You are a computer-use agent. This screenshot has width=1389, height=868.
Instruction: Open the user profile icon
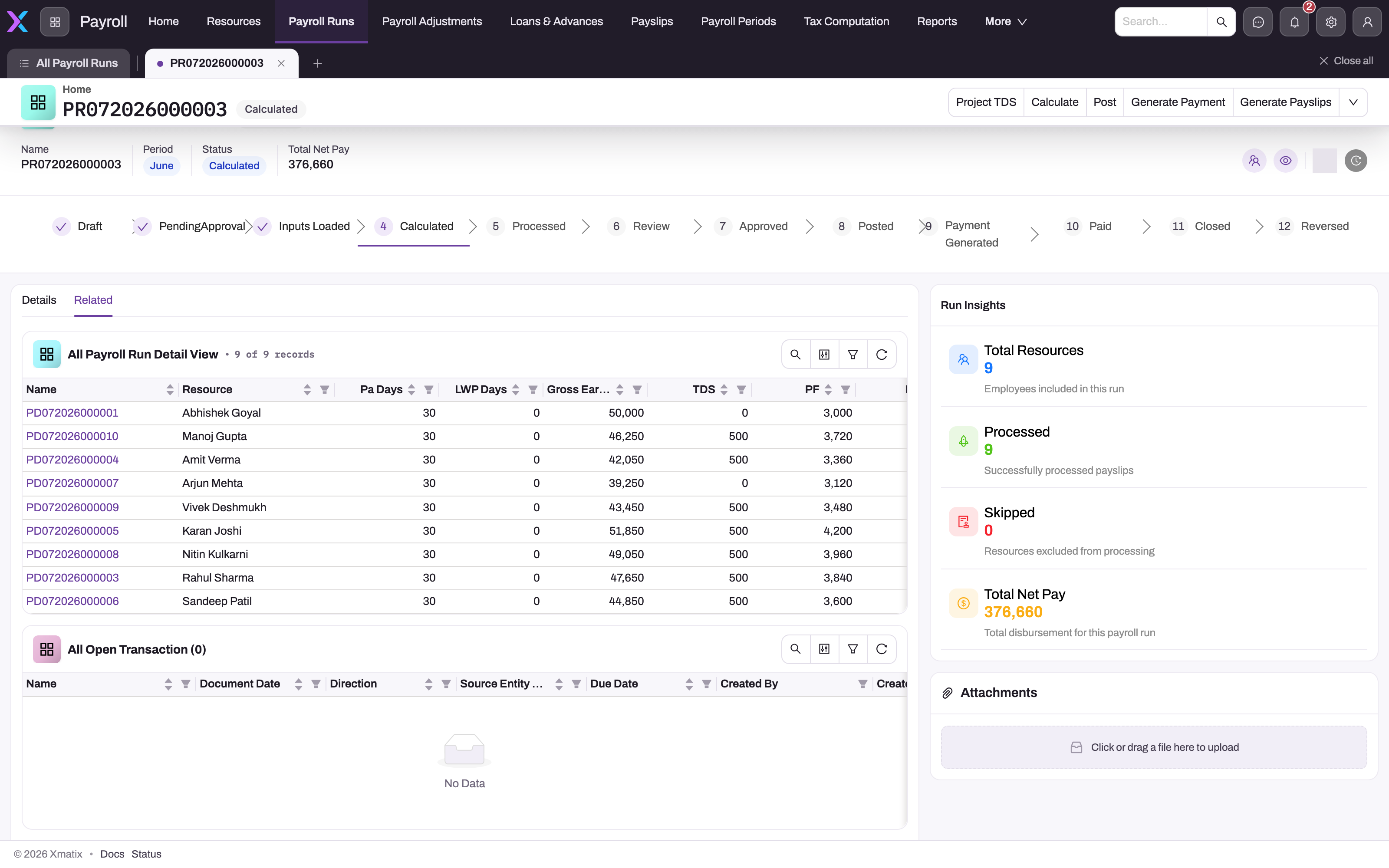(x=1367, y=22)
